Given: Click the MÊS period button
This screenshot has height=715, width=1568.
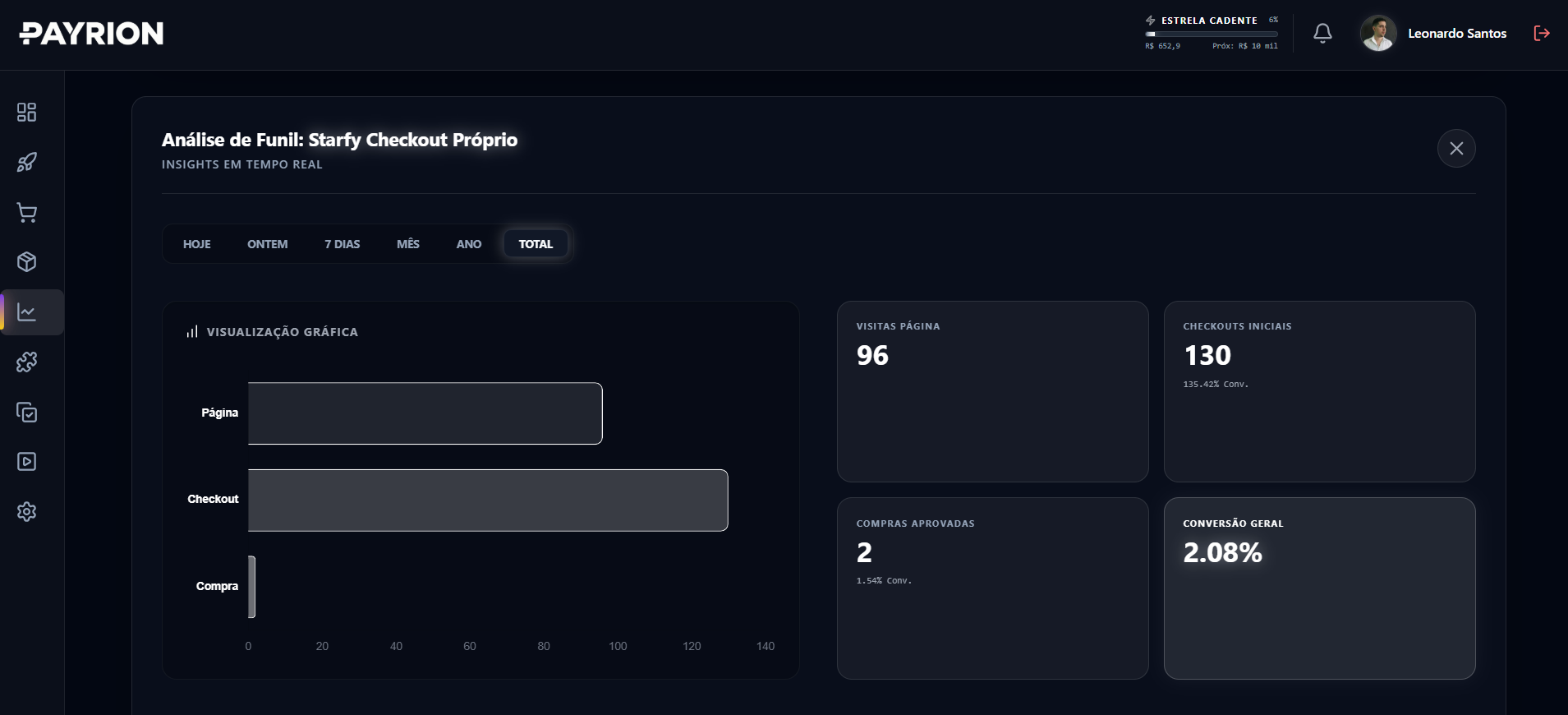Looking at the screenshot, I should [x=407, y=243].
